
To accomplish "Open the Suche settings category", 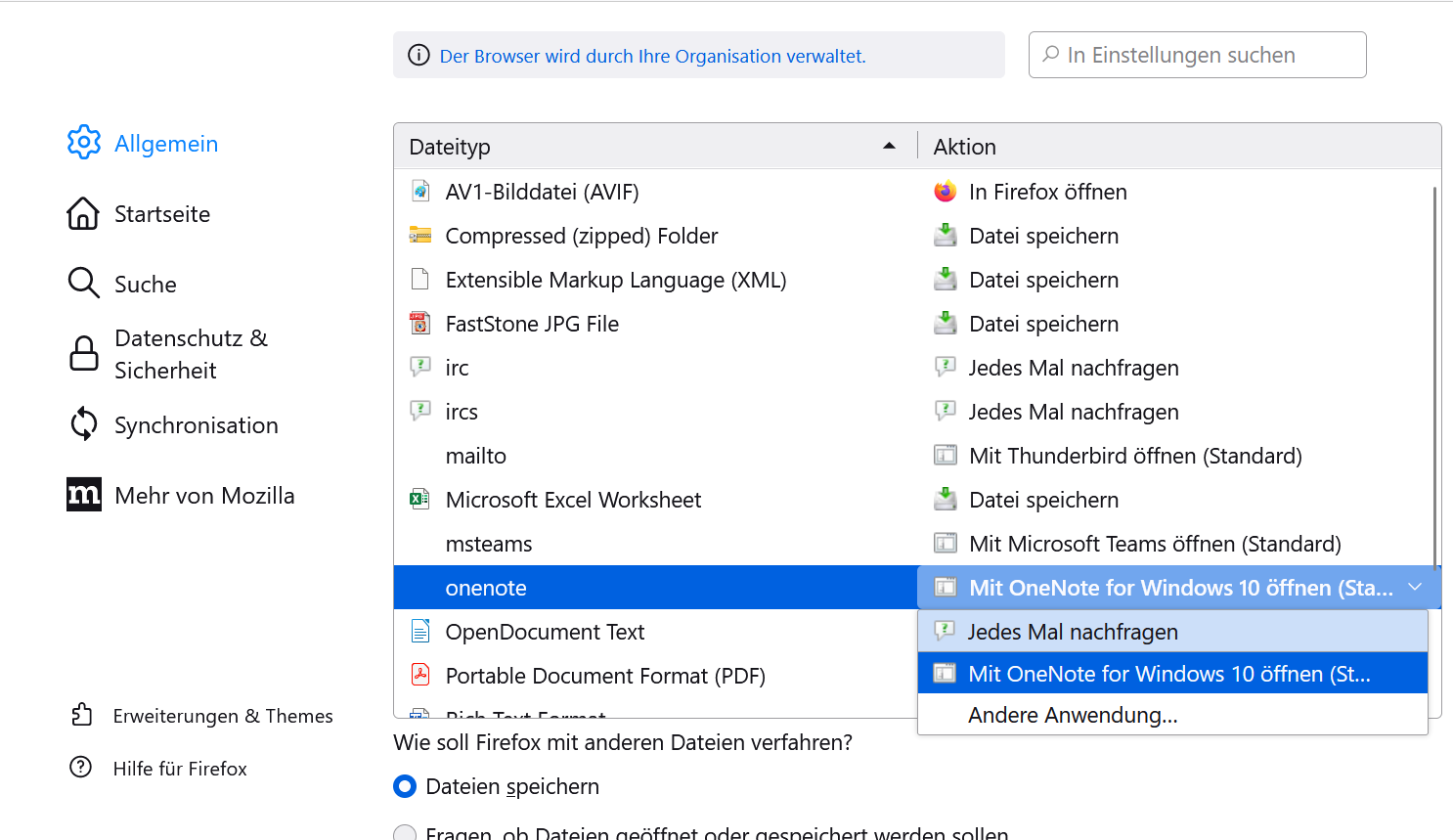I will point(146,284).
